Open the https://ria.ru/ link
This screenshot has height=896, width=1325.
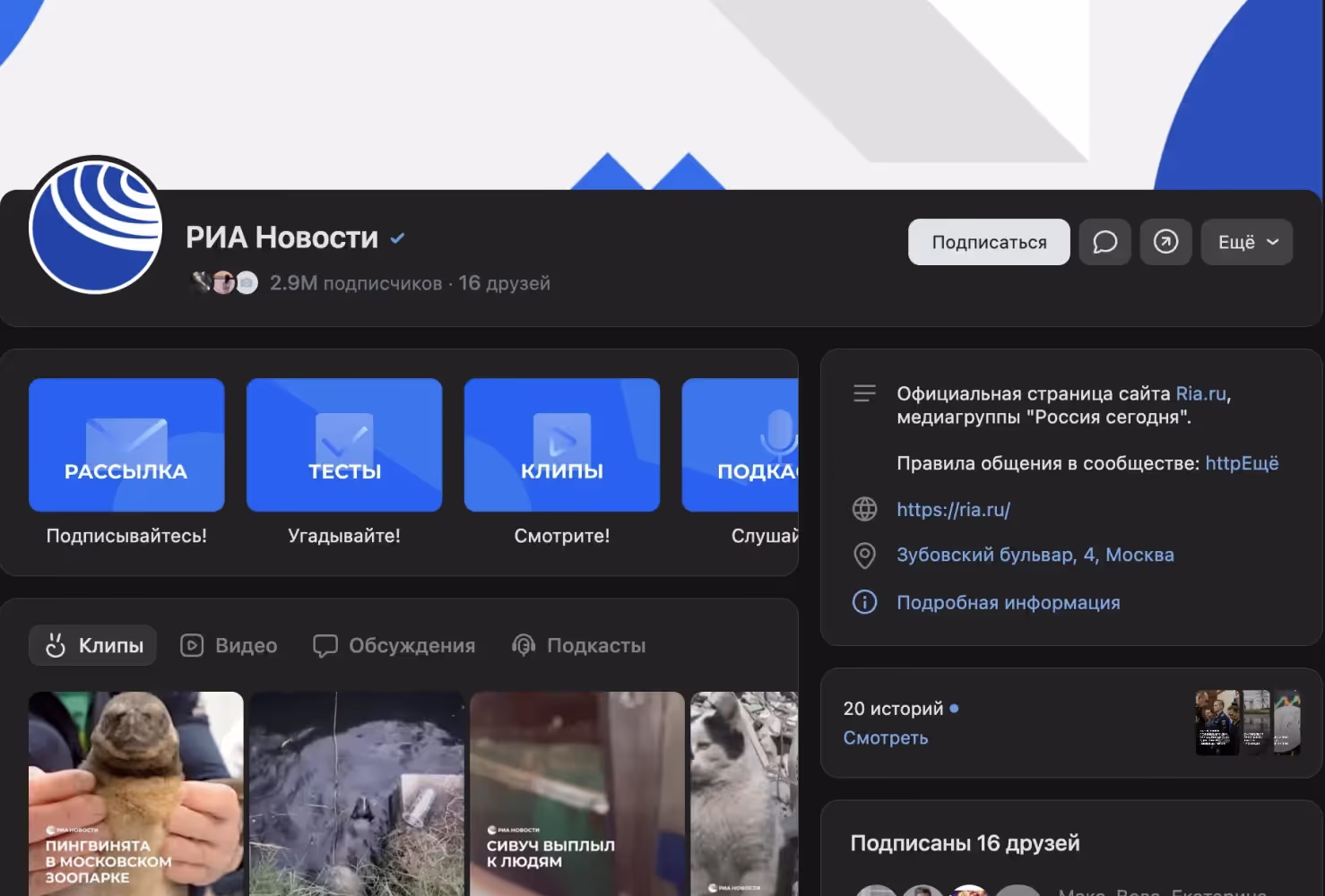tap(953, 510)
